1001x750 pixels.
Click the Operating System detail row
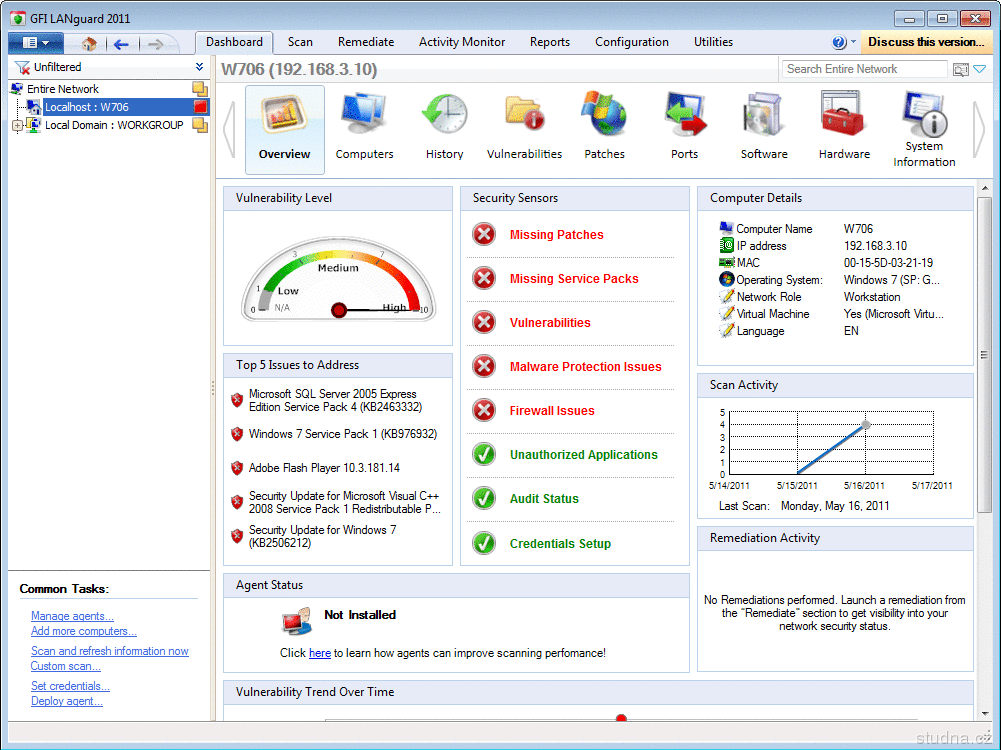pos(830,280)
